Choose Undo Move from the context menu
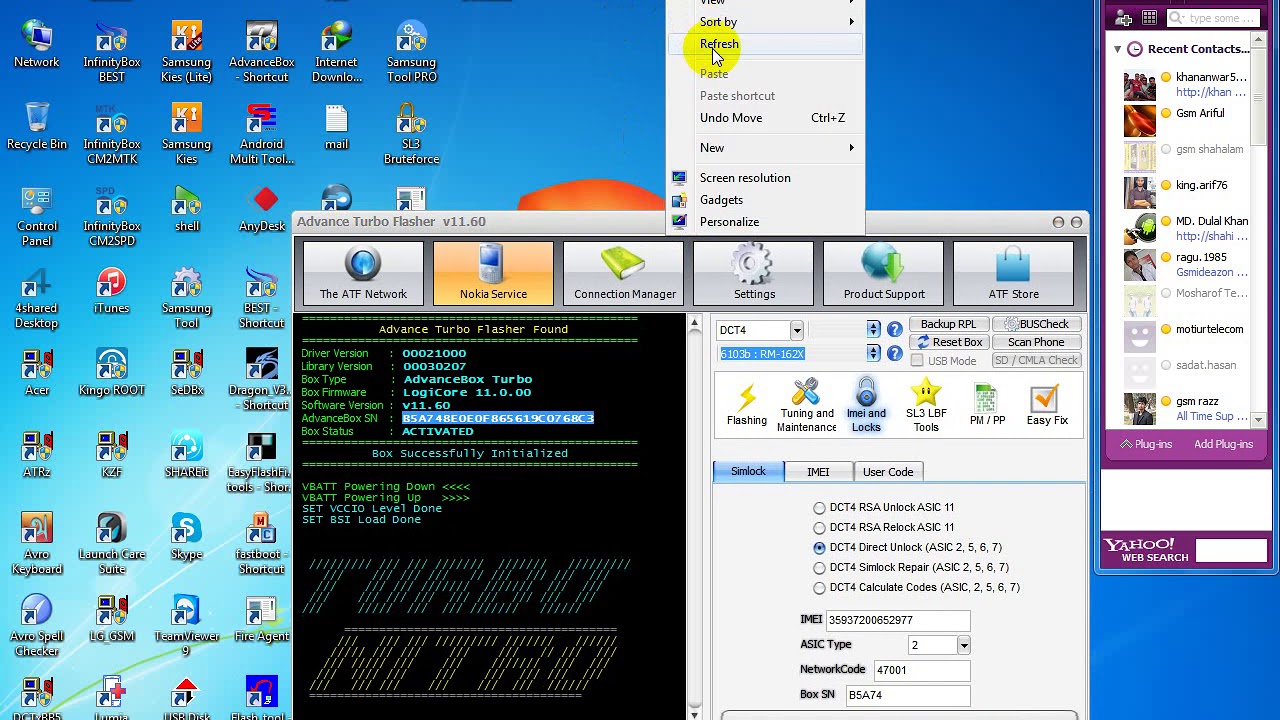This screenshot has height=720, width=1280. [x=766, y=118]
